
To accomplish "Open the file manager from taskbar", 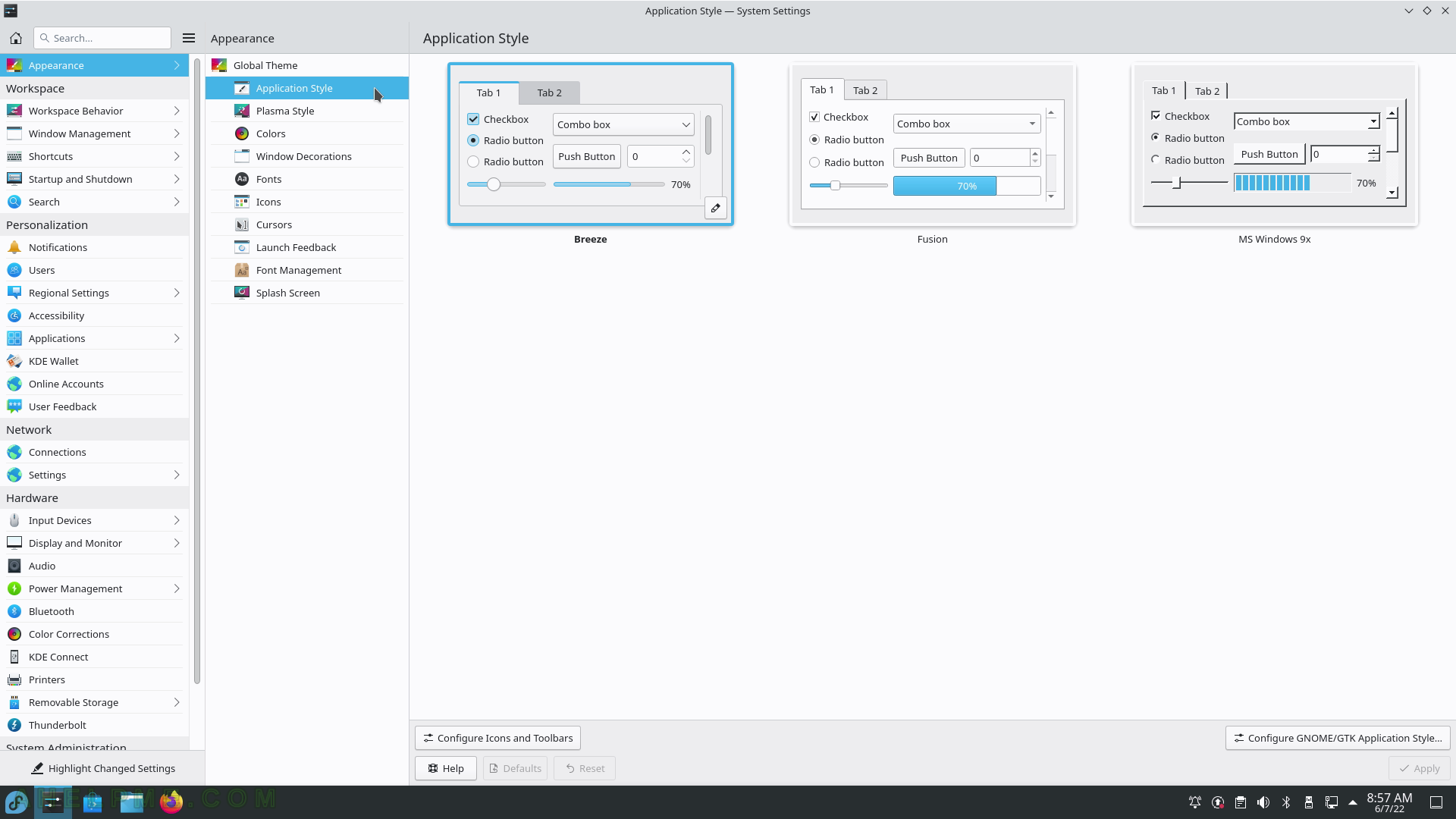I will click(x=132, y=802).
